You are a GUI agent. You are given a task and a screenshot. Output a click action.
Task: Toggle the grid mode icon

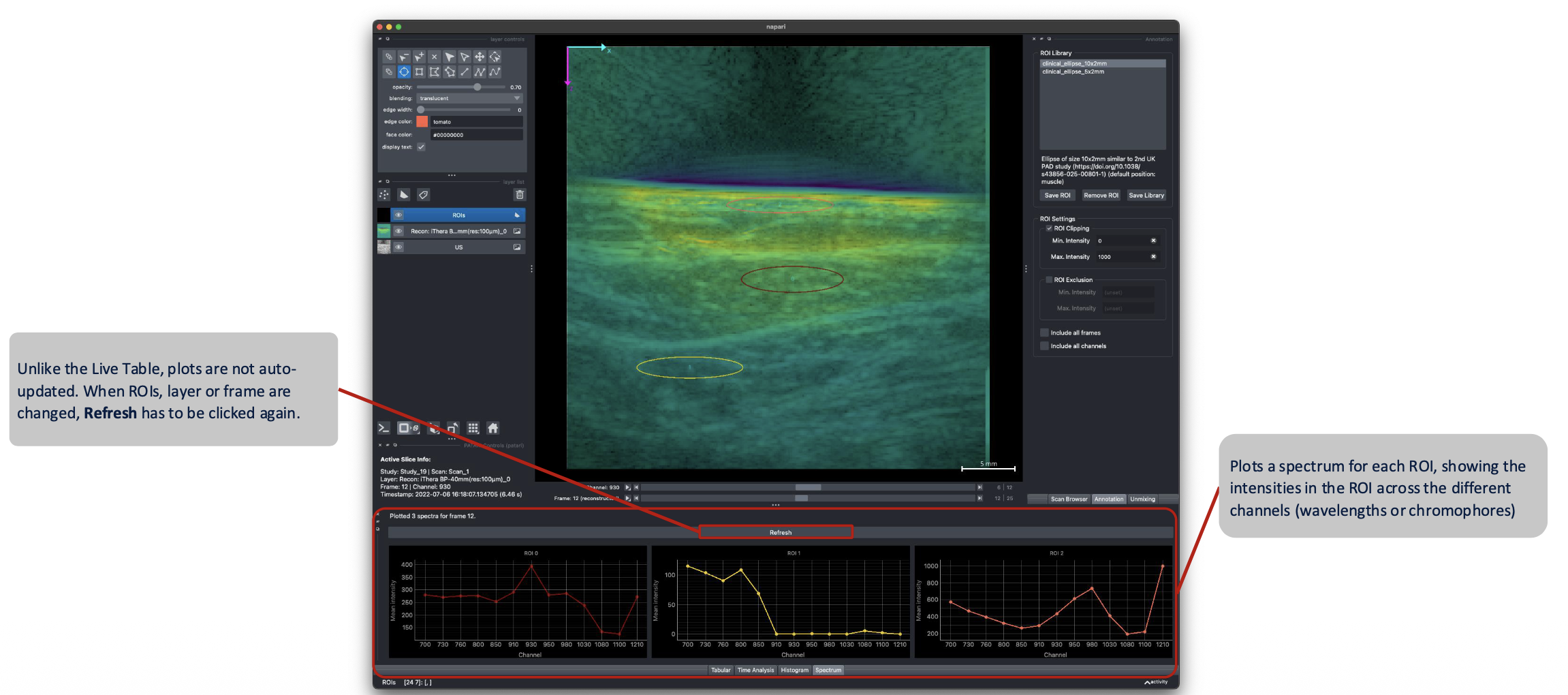click(473, 428)
